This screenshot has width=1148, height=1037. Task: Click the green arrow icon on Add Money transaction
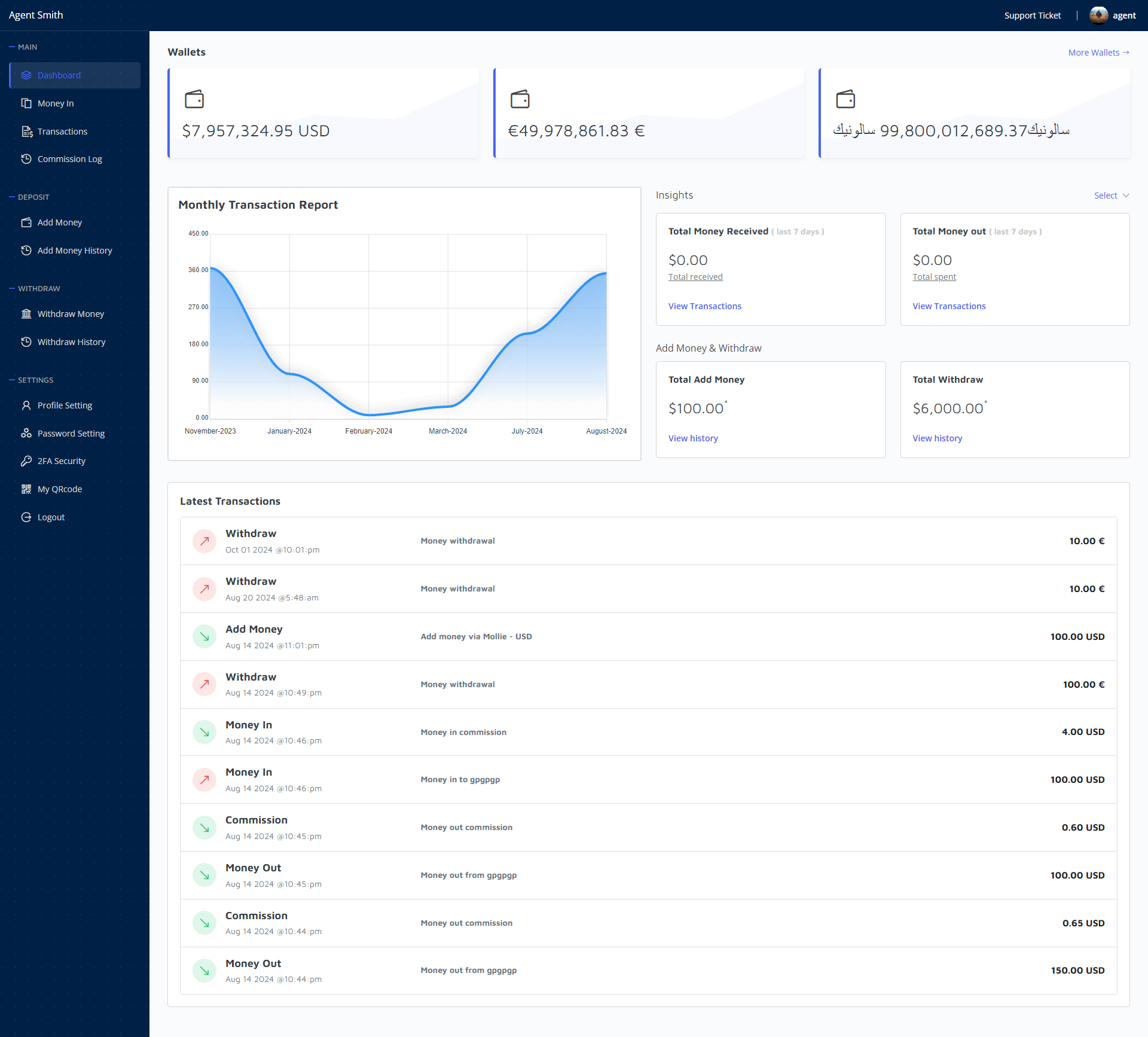(204, 637)
